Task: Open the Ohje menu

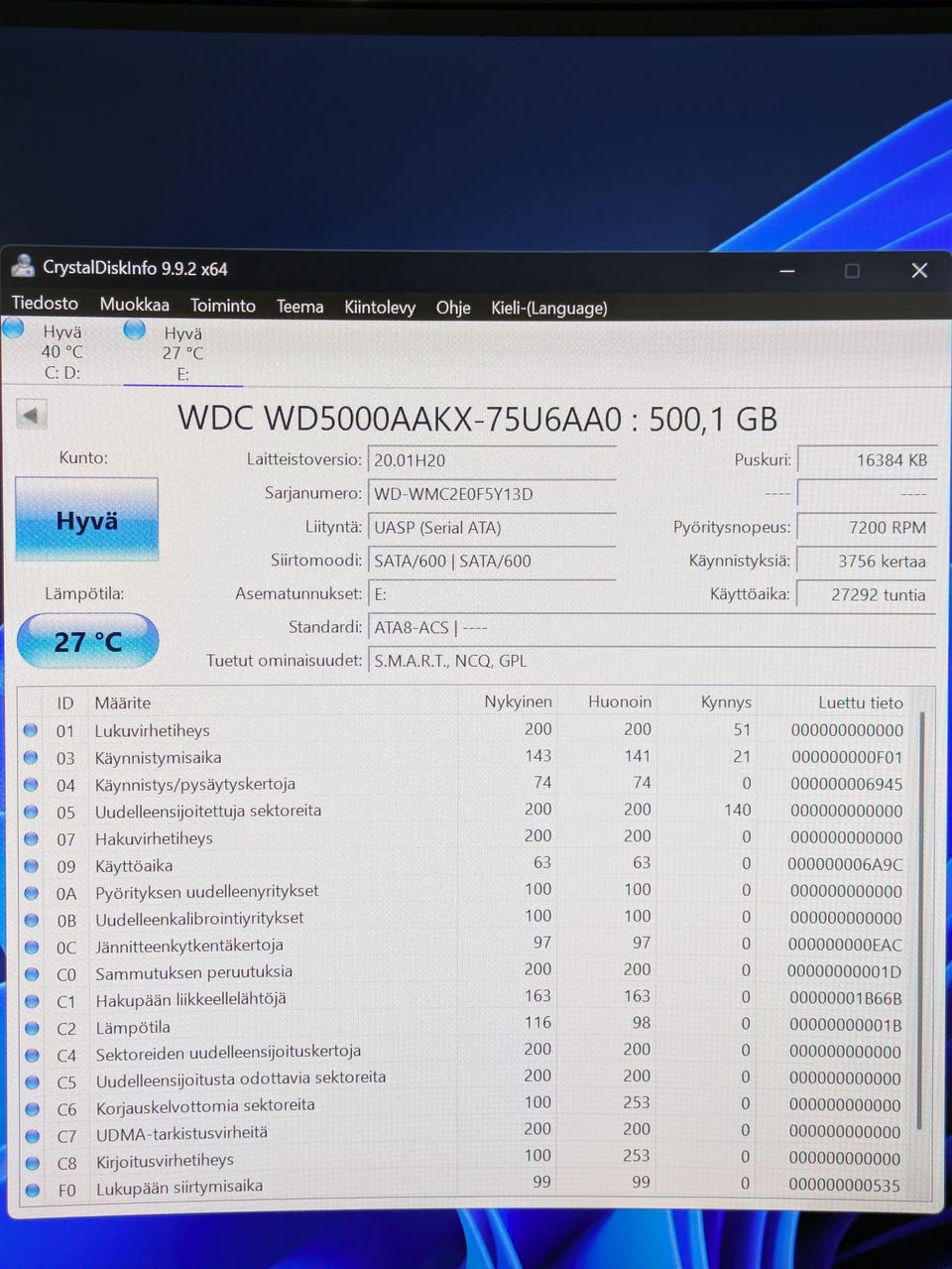Action: point(453,308)
